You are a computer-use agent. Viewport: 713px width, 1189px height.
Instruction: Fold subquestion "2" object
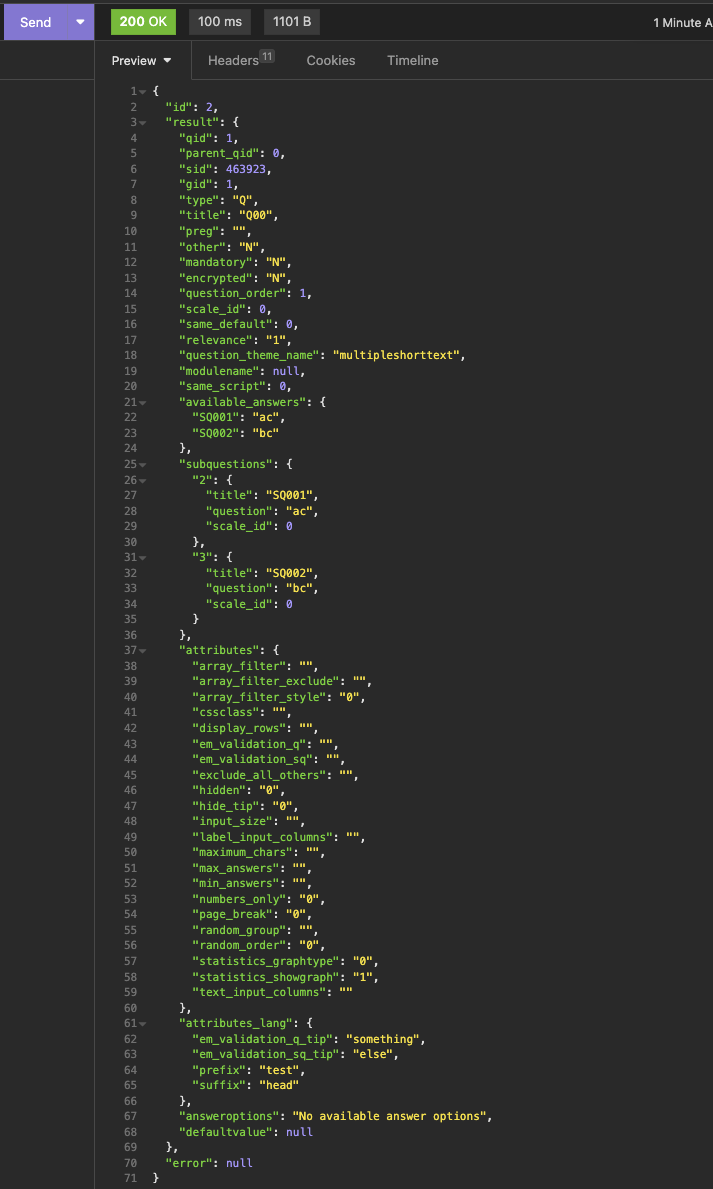(x=143, y=479)
